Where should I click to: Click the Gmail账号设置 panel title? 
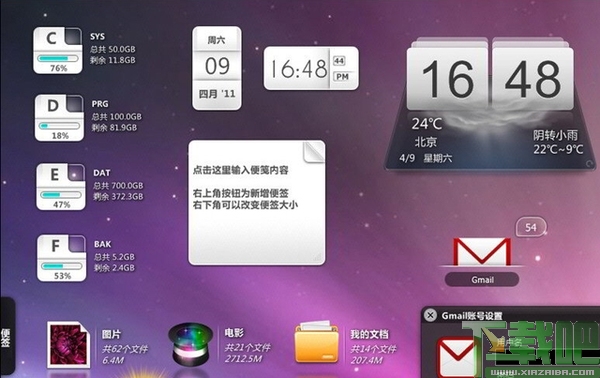pyautogui.click(x=472, y=316)
